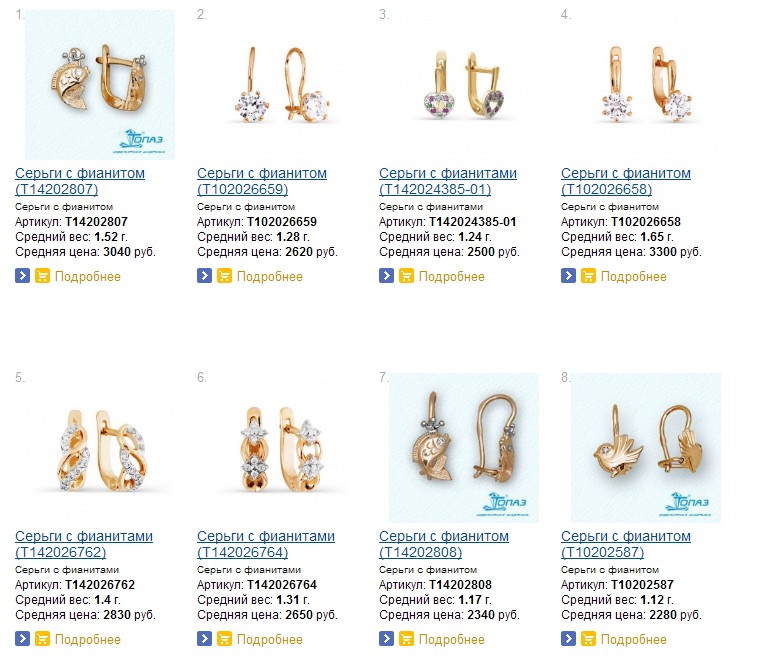This screenshot has height=669, width=772.
Task: Click blue arrow icon for item T142024385-01
Action: pyautogui.click(x=386, y=276)
